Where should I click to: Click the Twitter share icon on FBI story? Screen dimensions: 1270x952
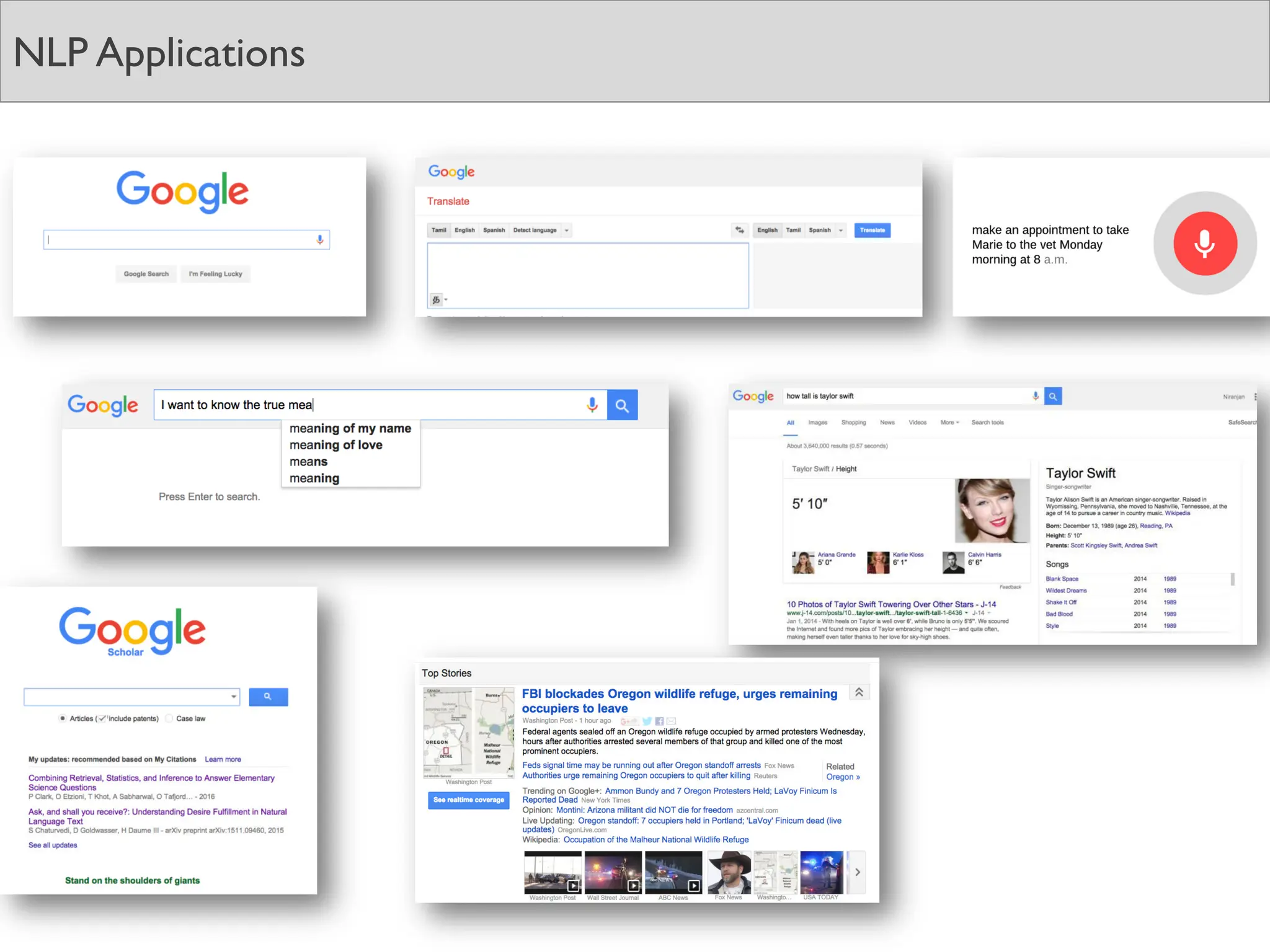(x=647, y=721)
